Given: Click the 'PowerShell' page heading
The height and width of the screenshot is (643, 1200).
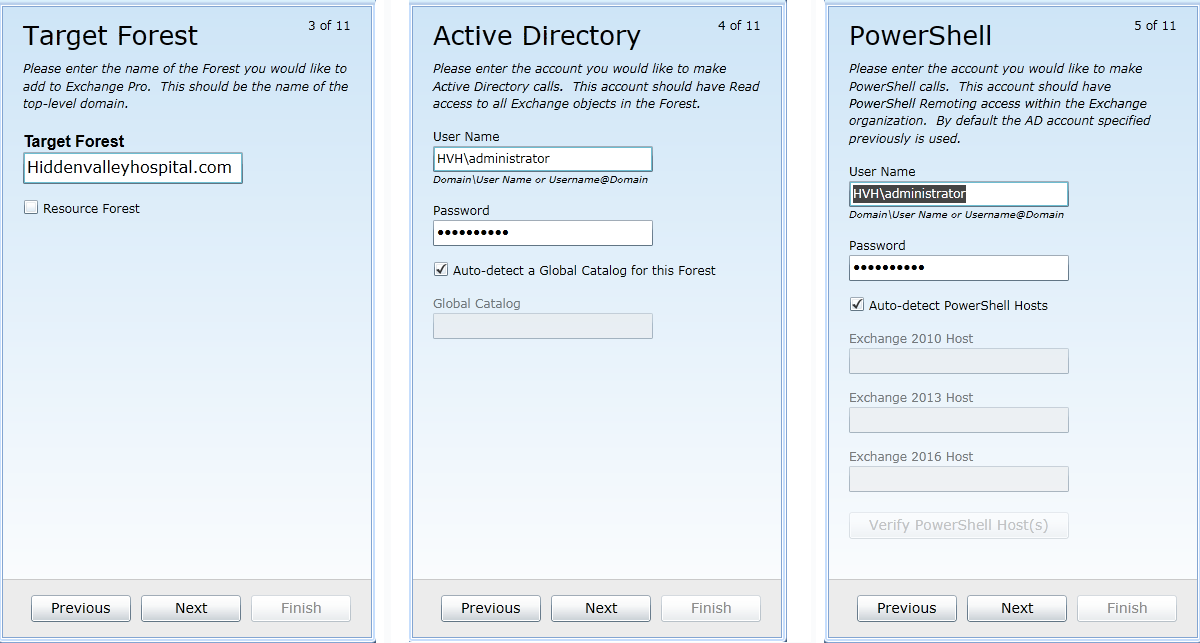Looking at the screenshot, I should (x=921, y=36).
